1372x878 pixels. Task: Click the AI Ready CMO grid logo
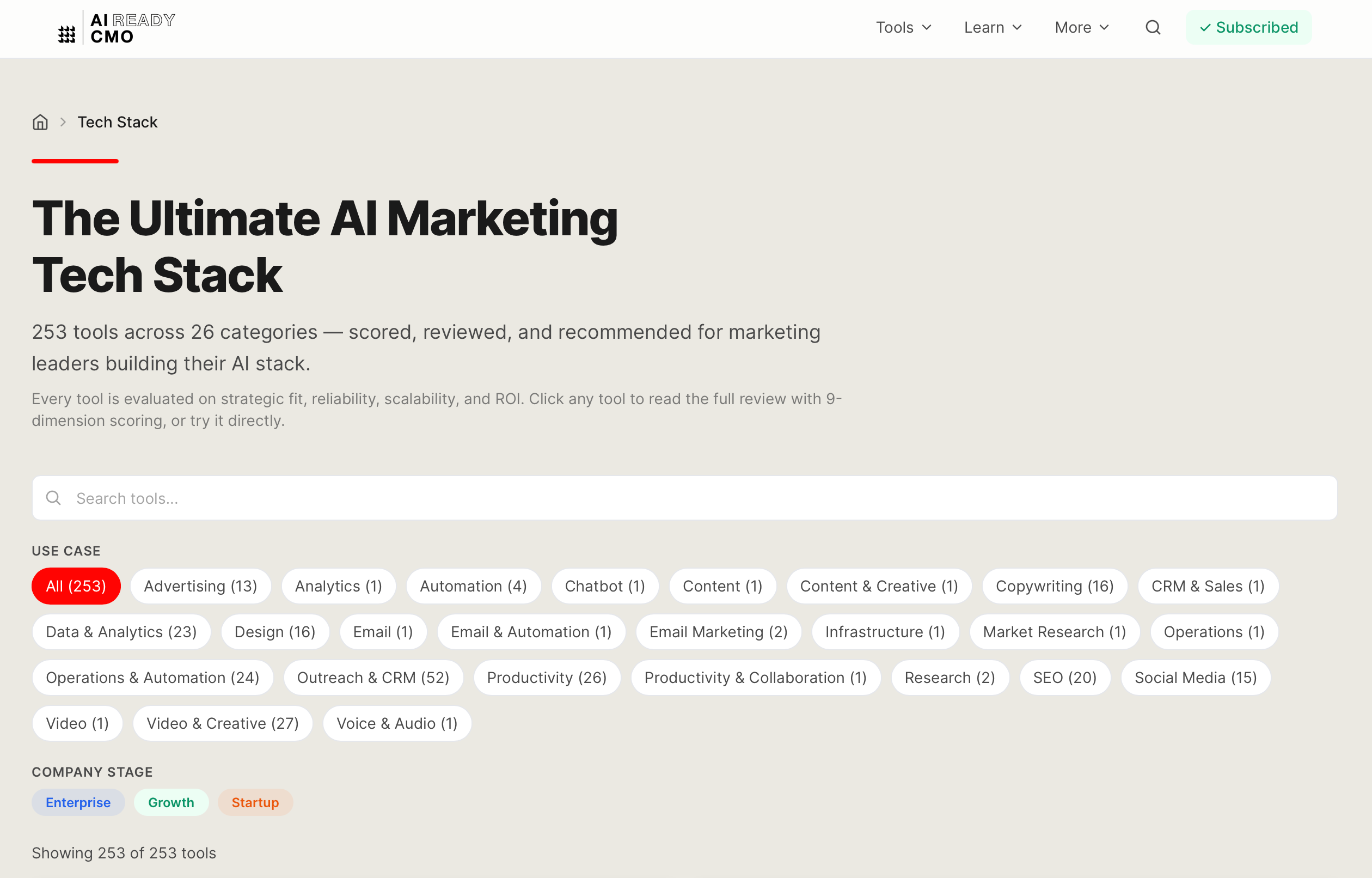[66, 34]
